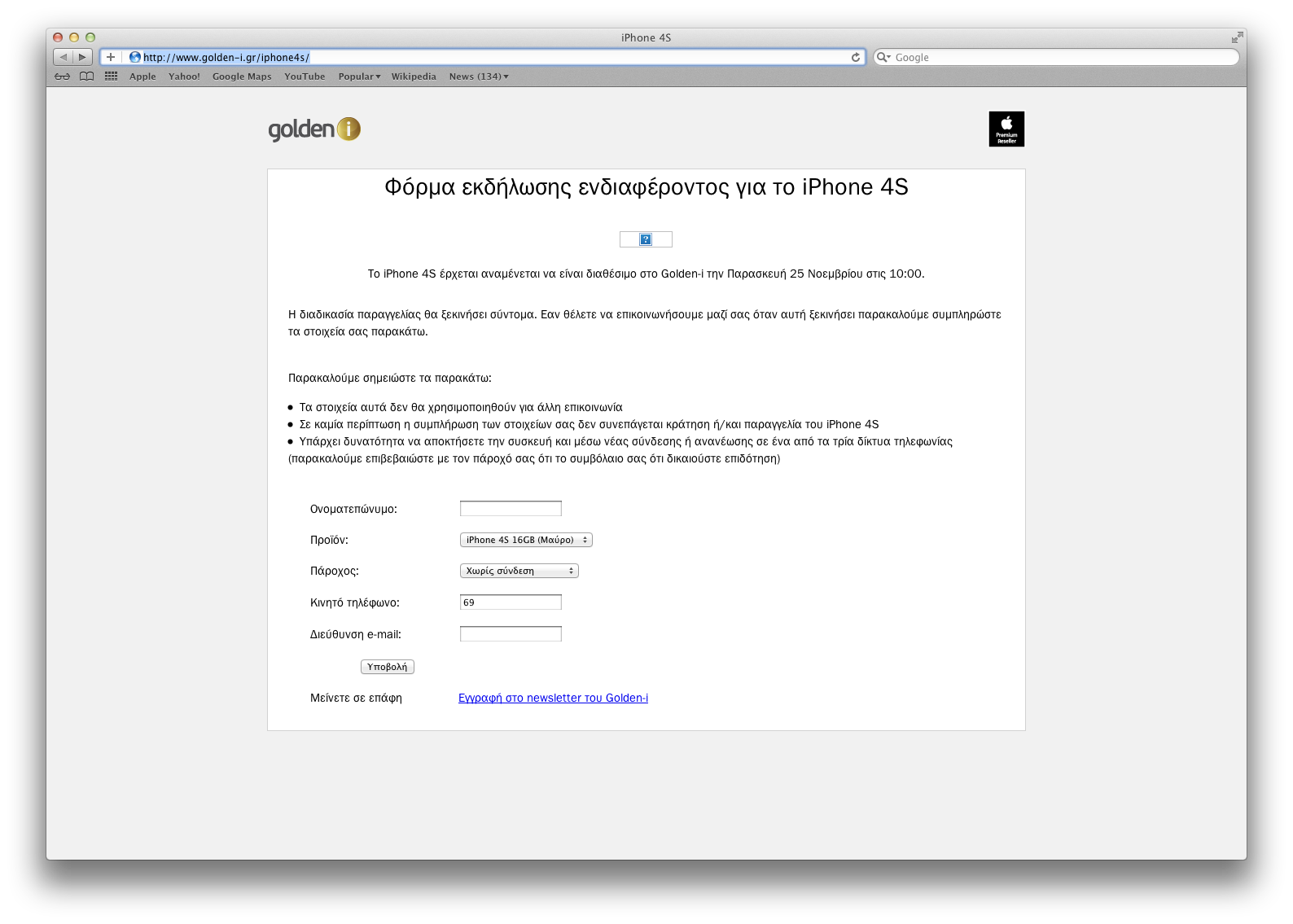Open the Google Maps bookmark
1293x924 pixels.
pyautogui.click(x=242, y=77)
